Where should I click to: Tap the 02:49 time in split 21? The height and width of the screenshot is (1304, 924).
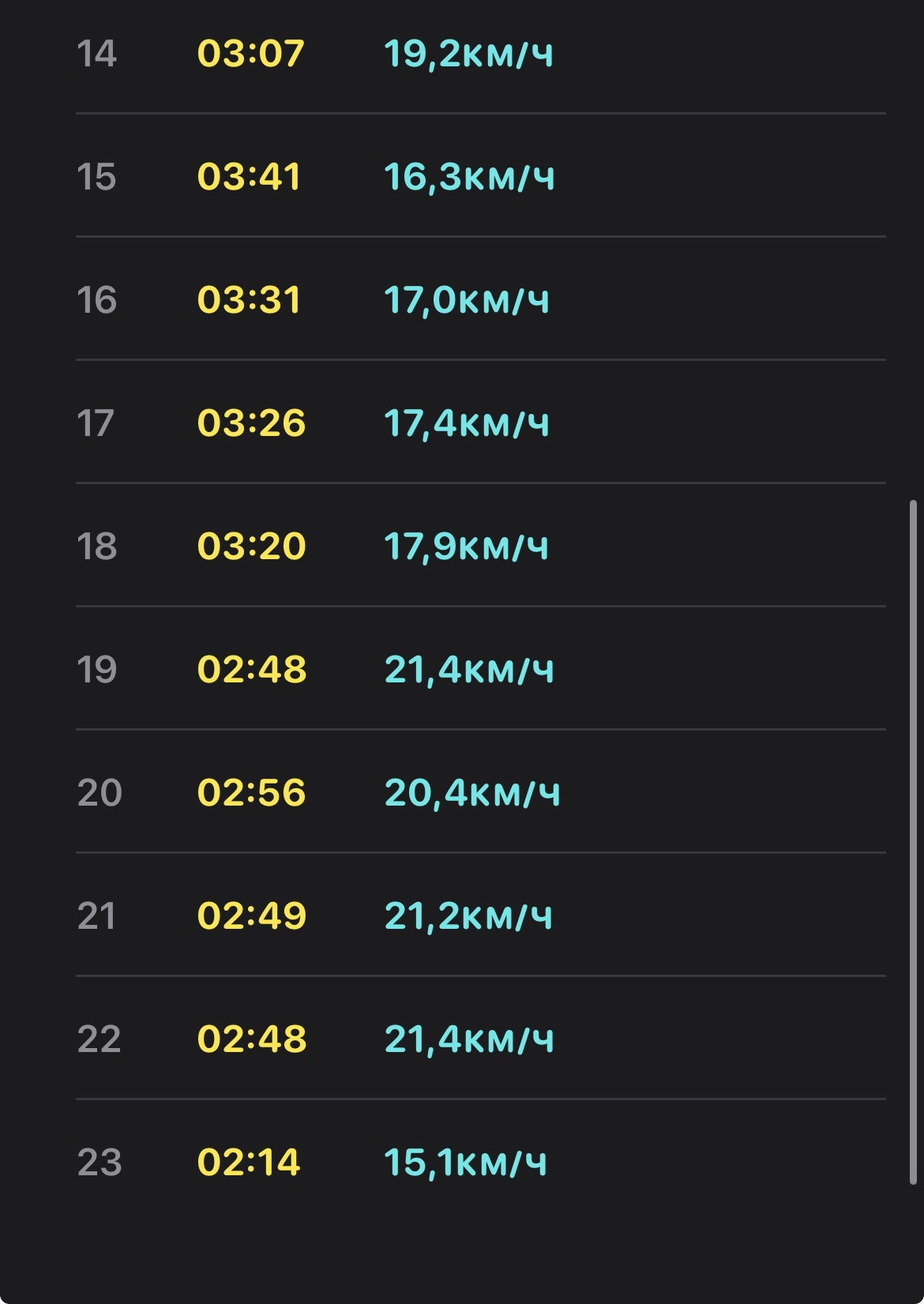coord(252,916)
